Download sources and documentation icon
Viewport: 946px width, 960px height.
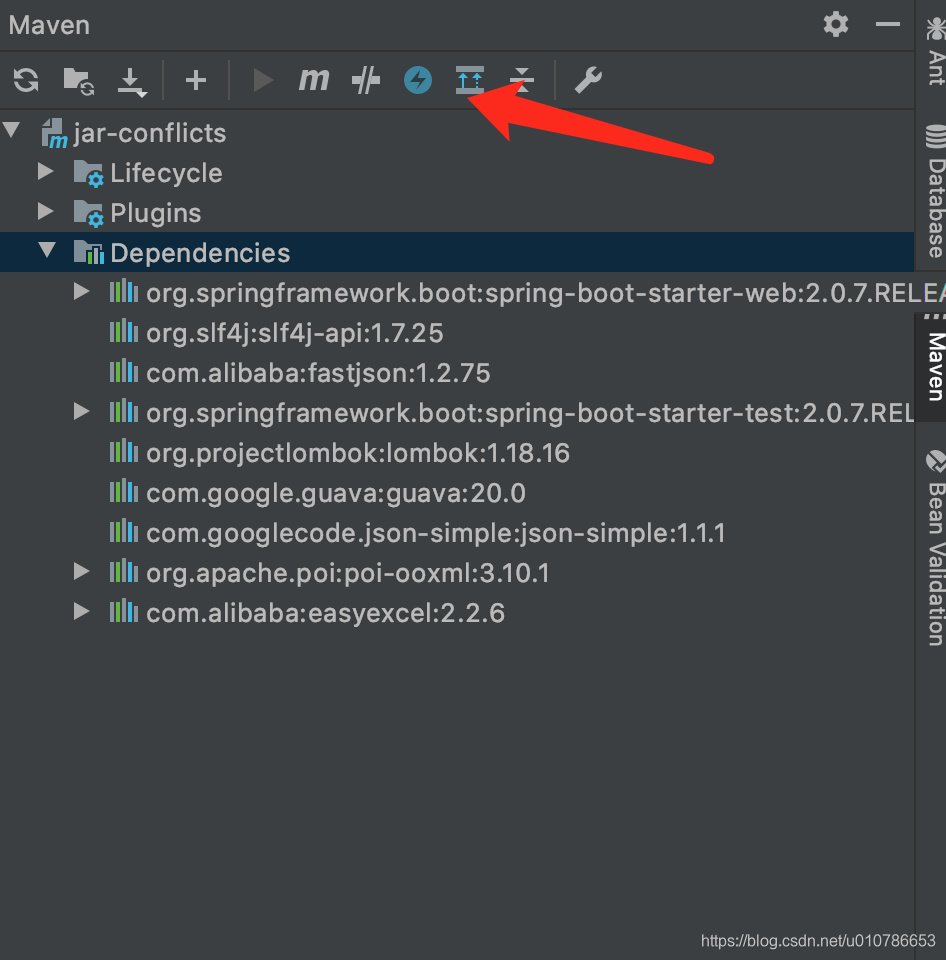[132, 81]
